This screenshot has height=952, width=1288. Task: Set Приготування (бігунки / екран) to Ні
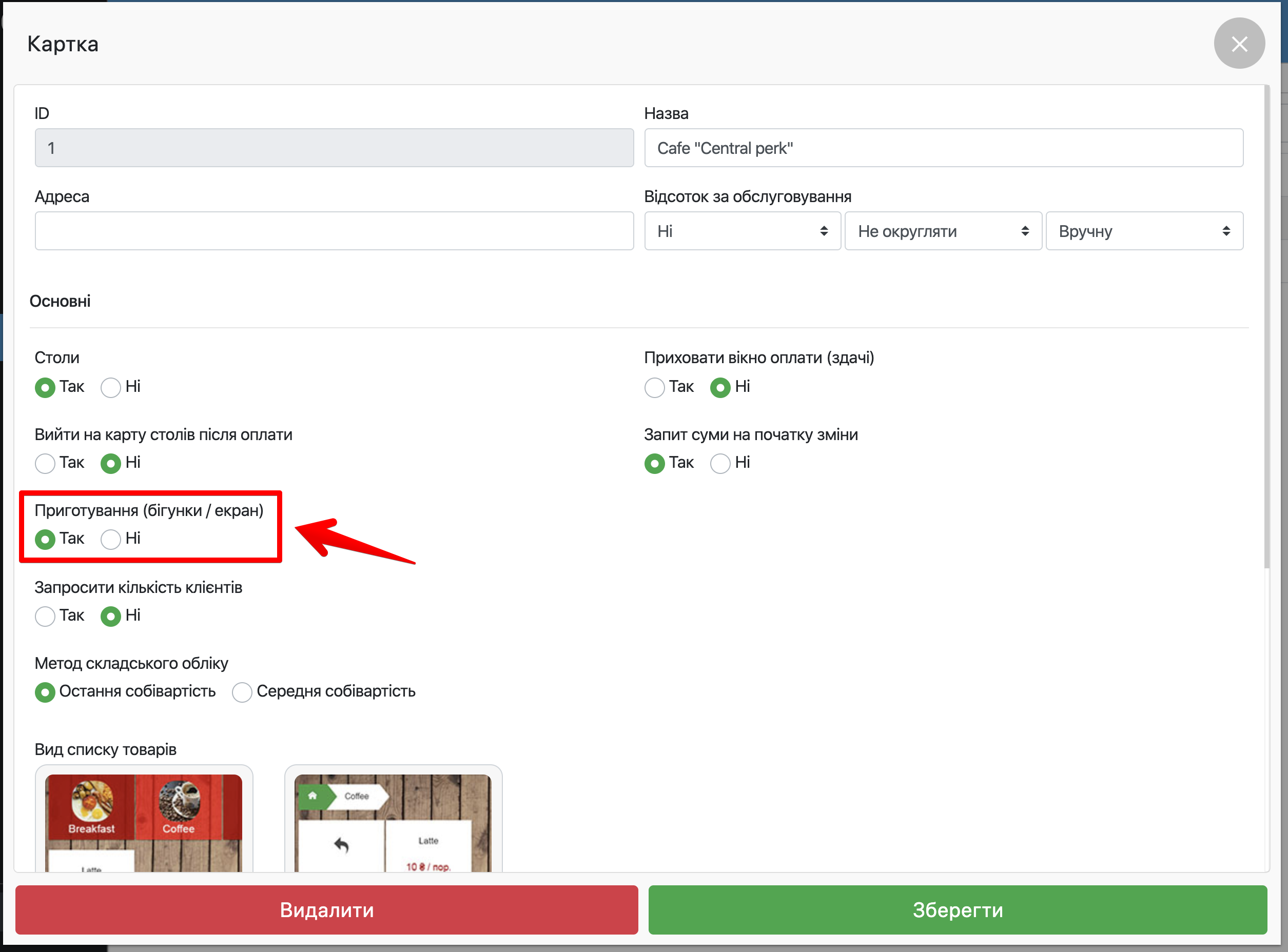coord(111,540)
